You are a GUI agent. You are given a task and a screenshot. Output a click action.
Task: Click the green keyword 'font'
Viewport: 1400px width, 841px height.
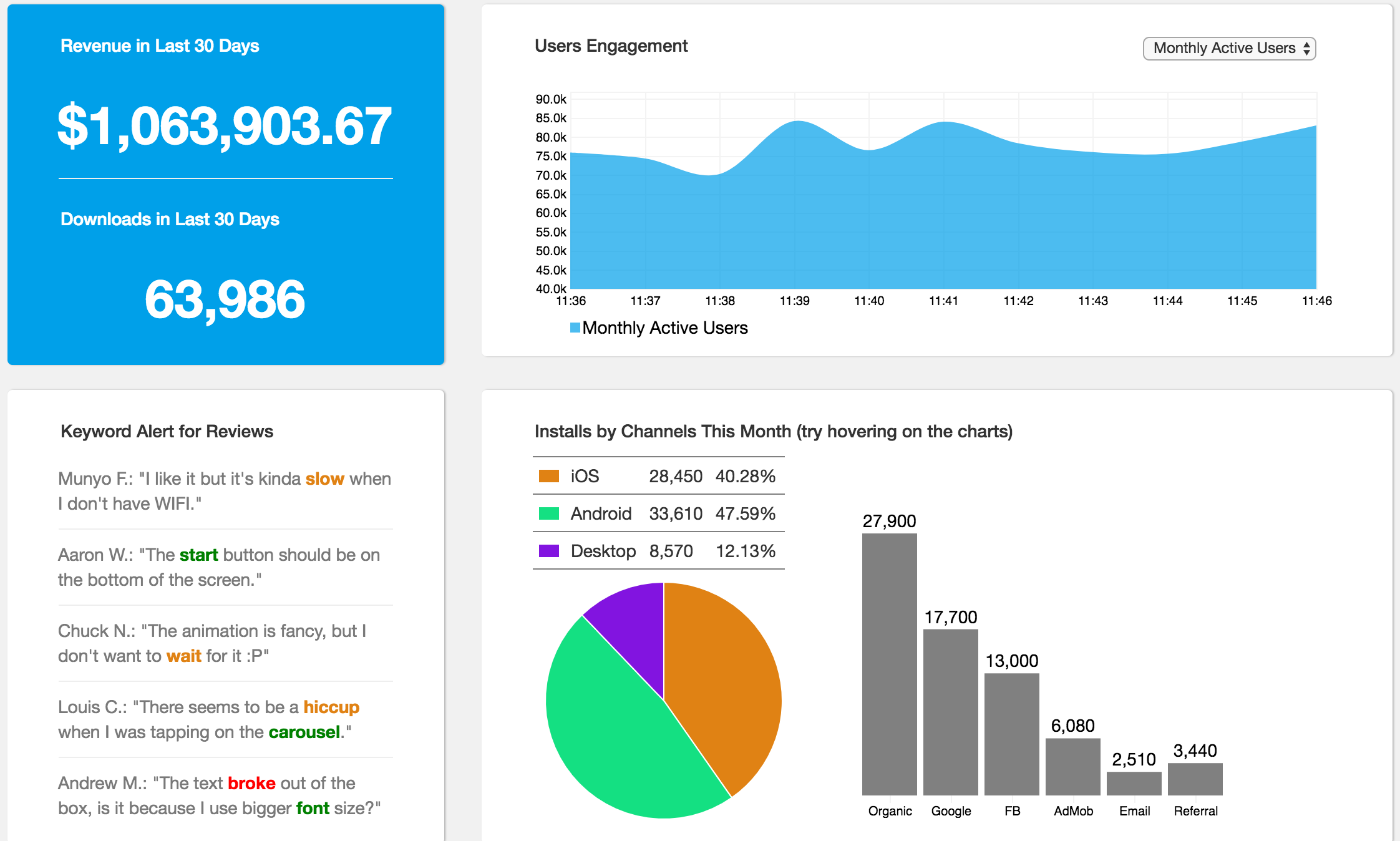313,808
